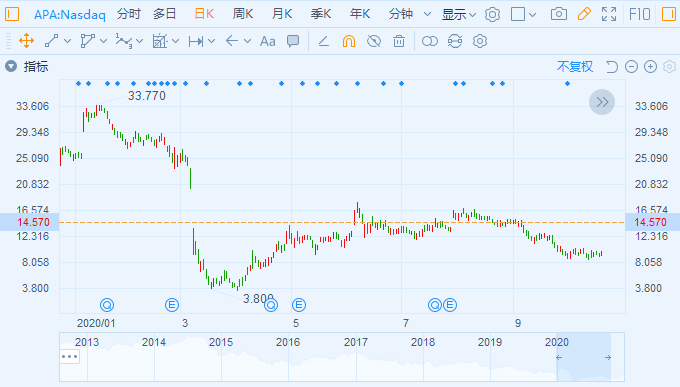The height and width of the screenshot is (387, 680).
Task: Select the 季K quarterly candlestick tab
Action: (321, 14)
